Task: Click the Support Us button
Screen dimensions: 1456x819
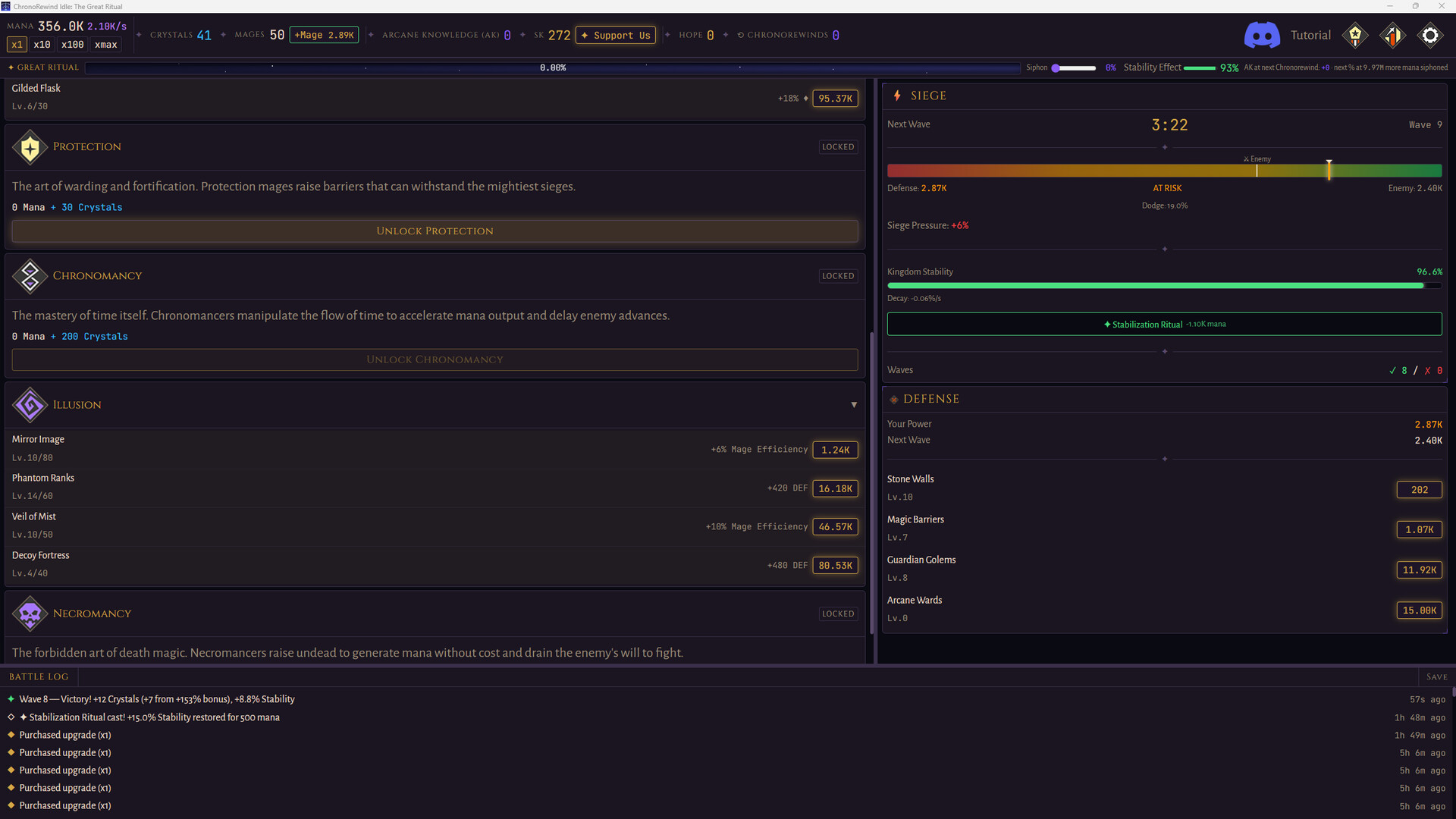Action: tap(616, 35)
